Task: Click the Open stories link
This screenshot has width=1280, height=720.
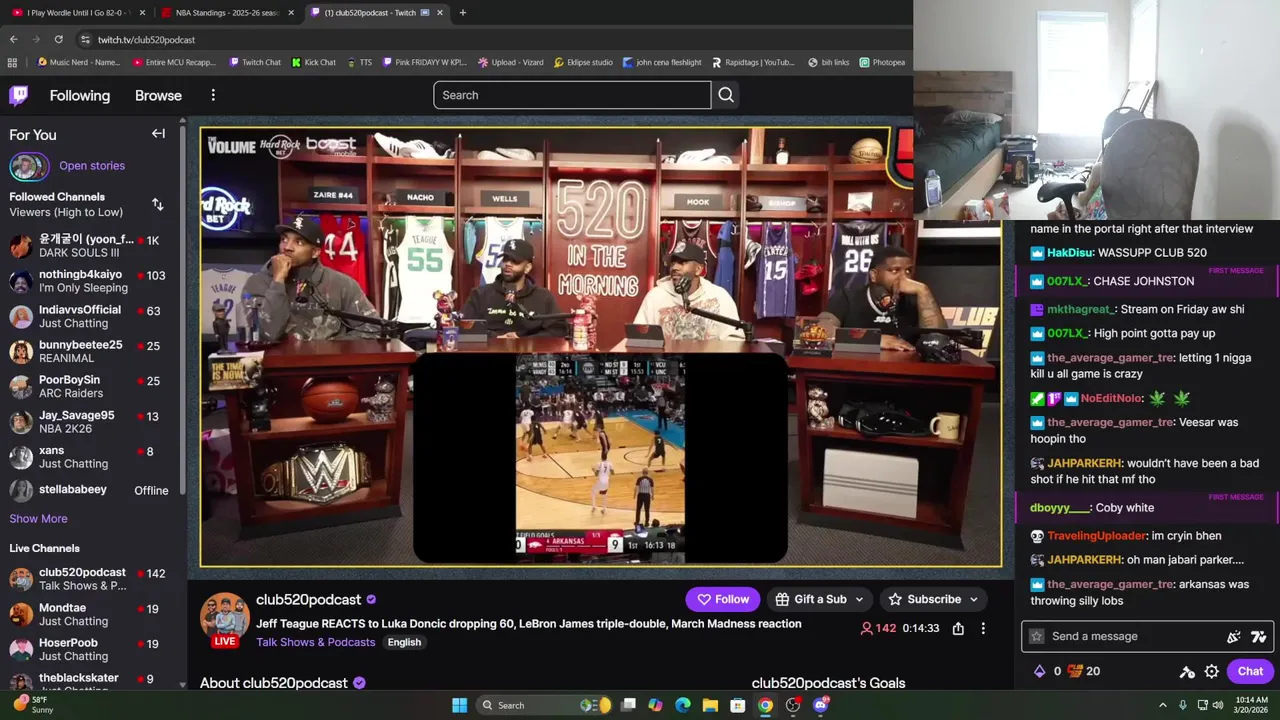Action: pos(92,166)
